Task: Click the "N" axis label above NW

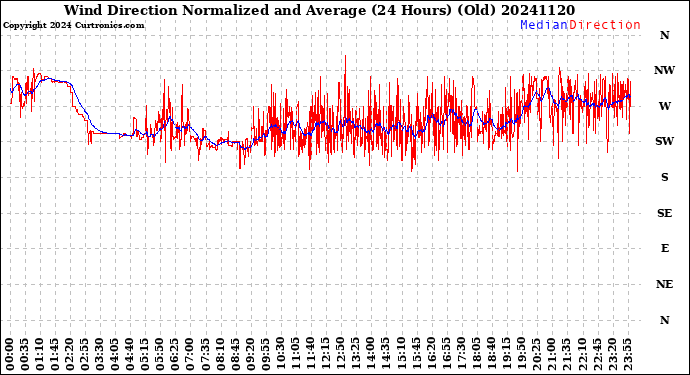Action: click(x=664, y=35)
